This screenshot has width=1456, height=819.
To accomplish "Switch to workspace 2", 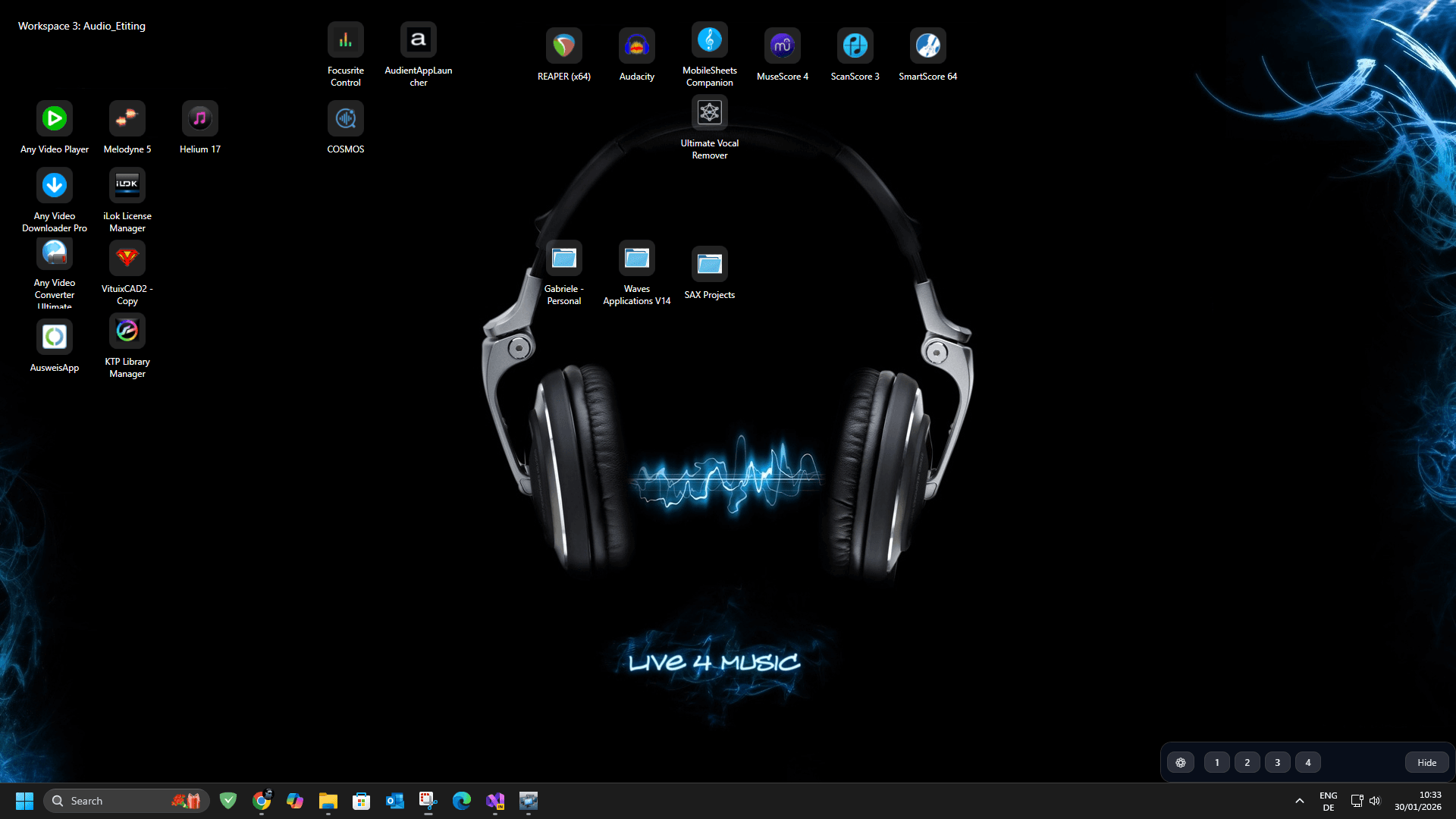I will pyautogui.click(x=1247, y=762).
